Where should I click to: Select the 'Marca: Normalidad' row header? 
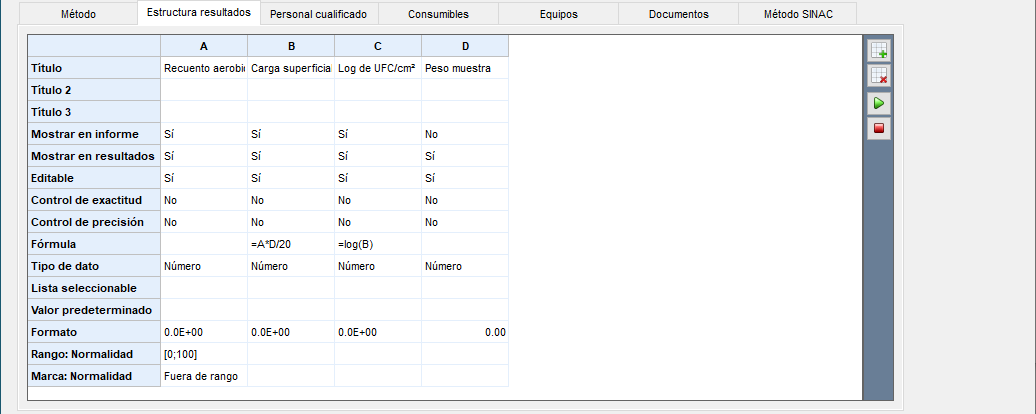coord(94,376)
